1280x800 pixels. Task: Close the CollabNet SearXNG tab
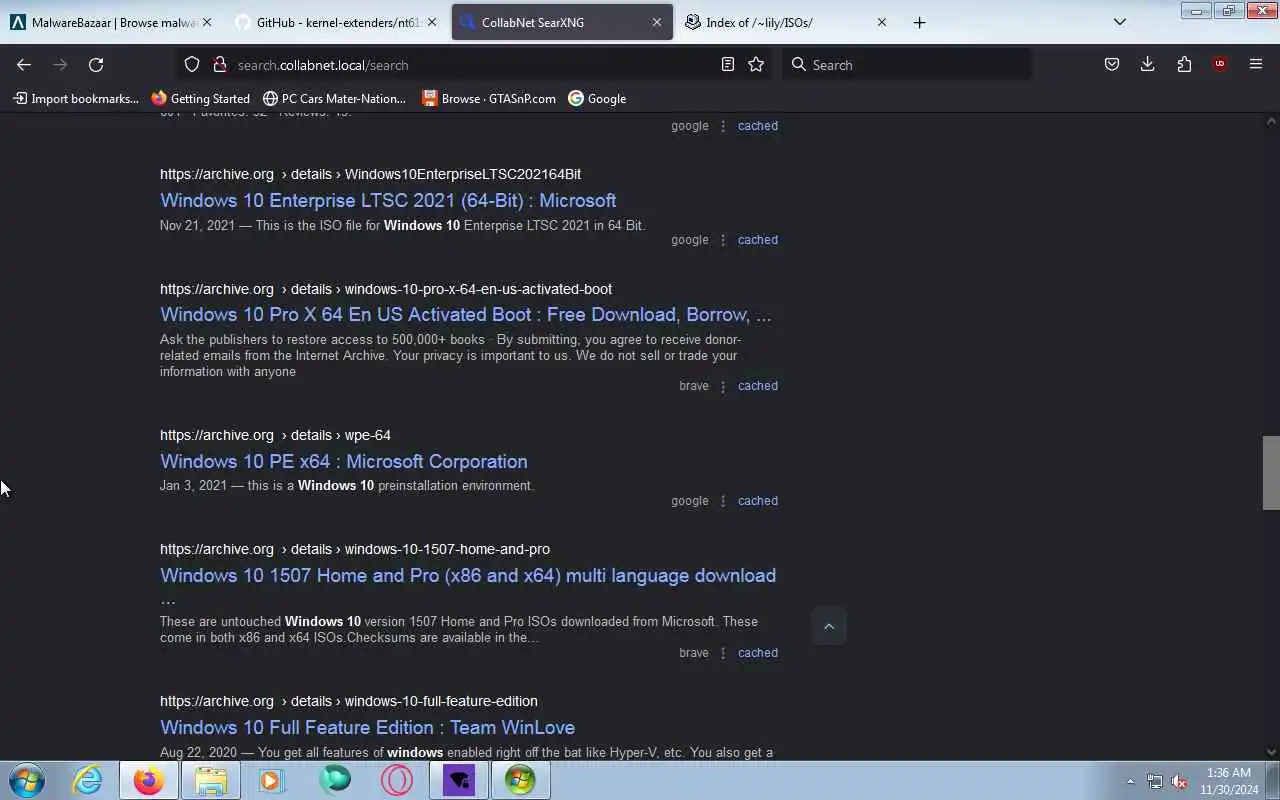point(657,22)
